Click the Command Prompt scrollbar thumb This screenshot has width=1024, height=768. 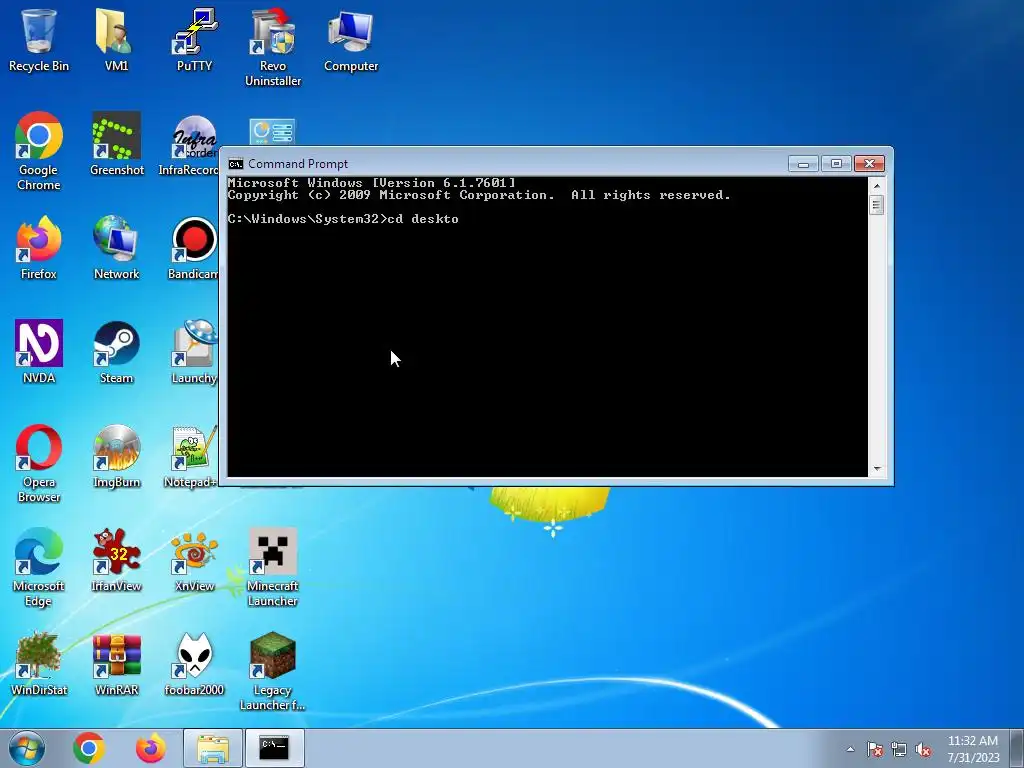[x=876, y=205]
